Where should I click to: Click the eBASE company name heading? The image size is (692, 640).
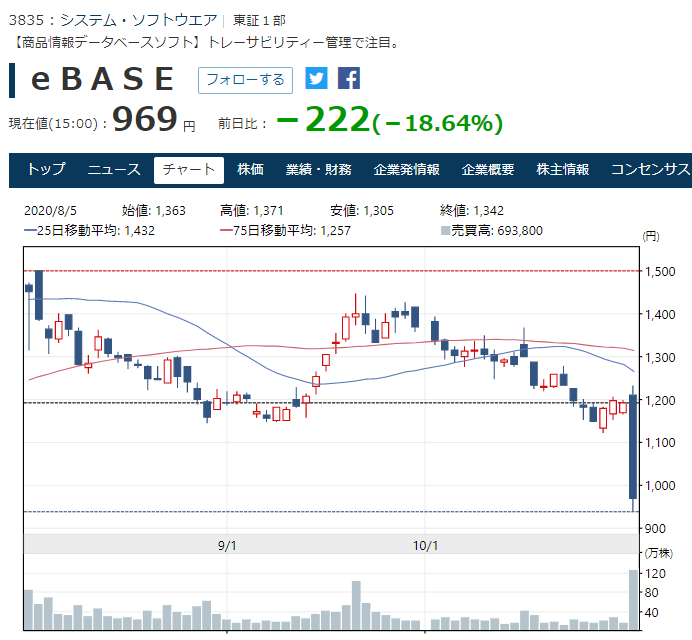coord(102,79)
